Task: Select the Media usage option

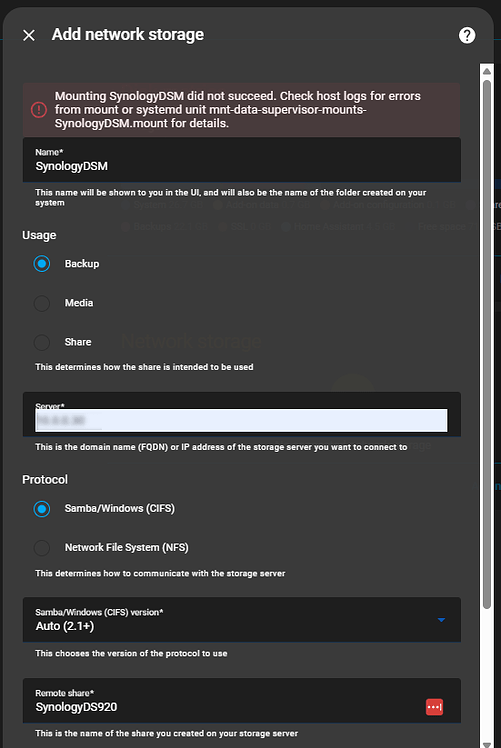Action: click(x=42, y=303)
